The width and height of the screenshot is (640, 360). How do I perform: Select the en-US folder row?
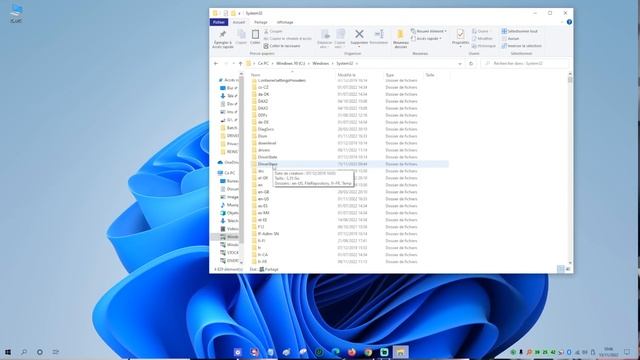[x=350, y=199]
